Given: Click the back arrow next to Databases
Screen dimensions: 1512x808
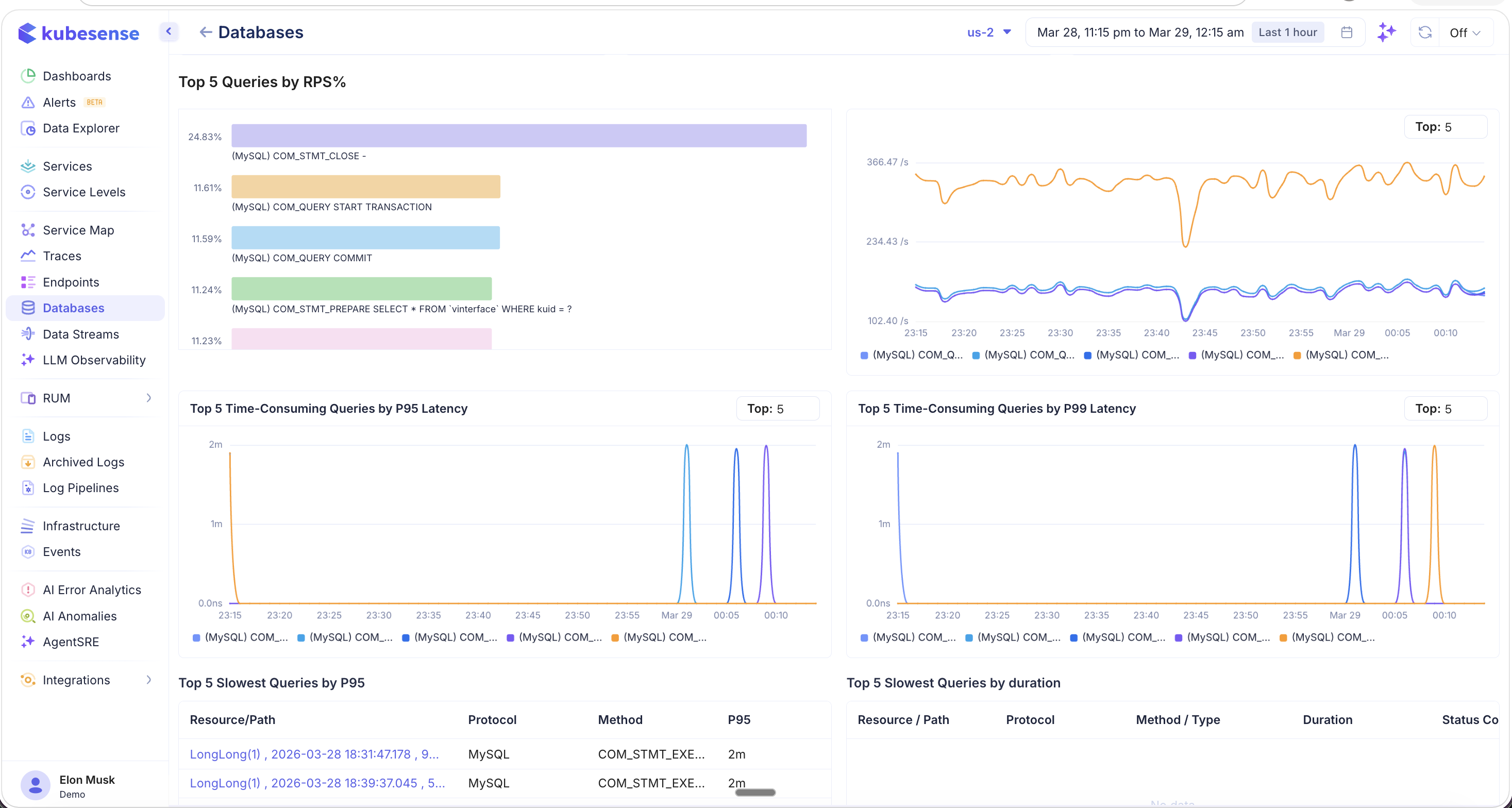Looking at the screenshot, I should pyautogui.click(x=206, y=31).
